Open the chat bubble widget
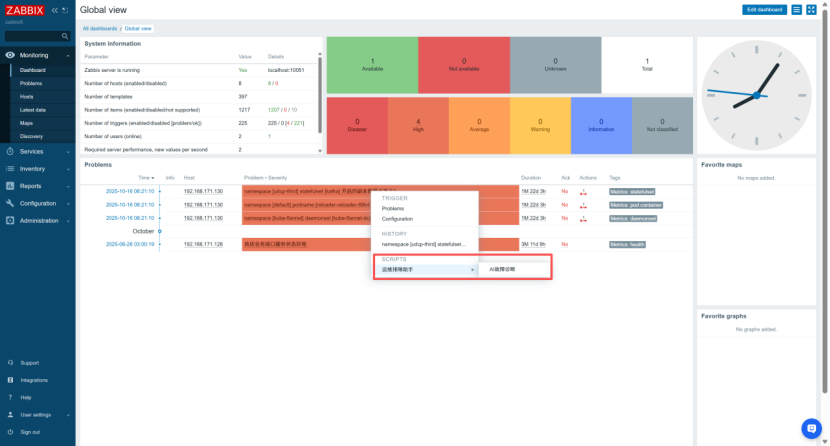The height and width of the screenshot is (446, 830). 811,429
